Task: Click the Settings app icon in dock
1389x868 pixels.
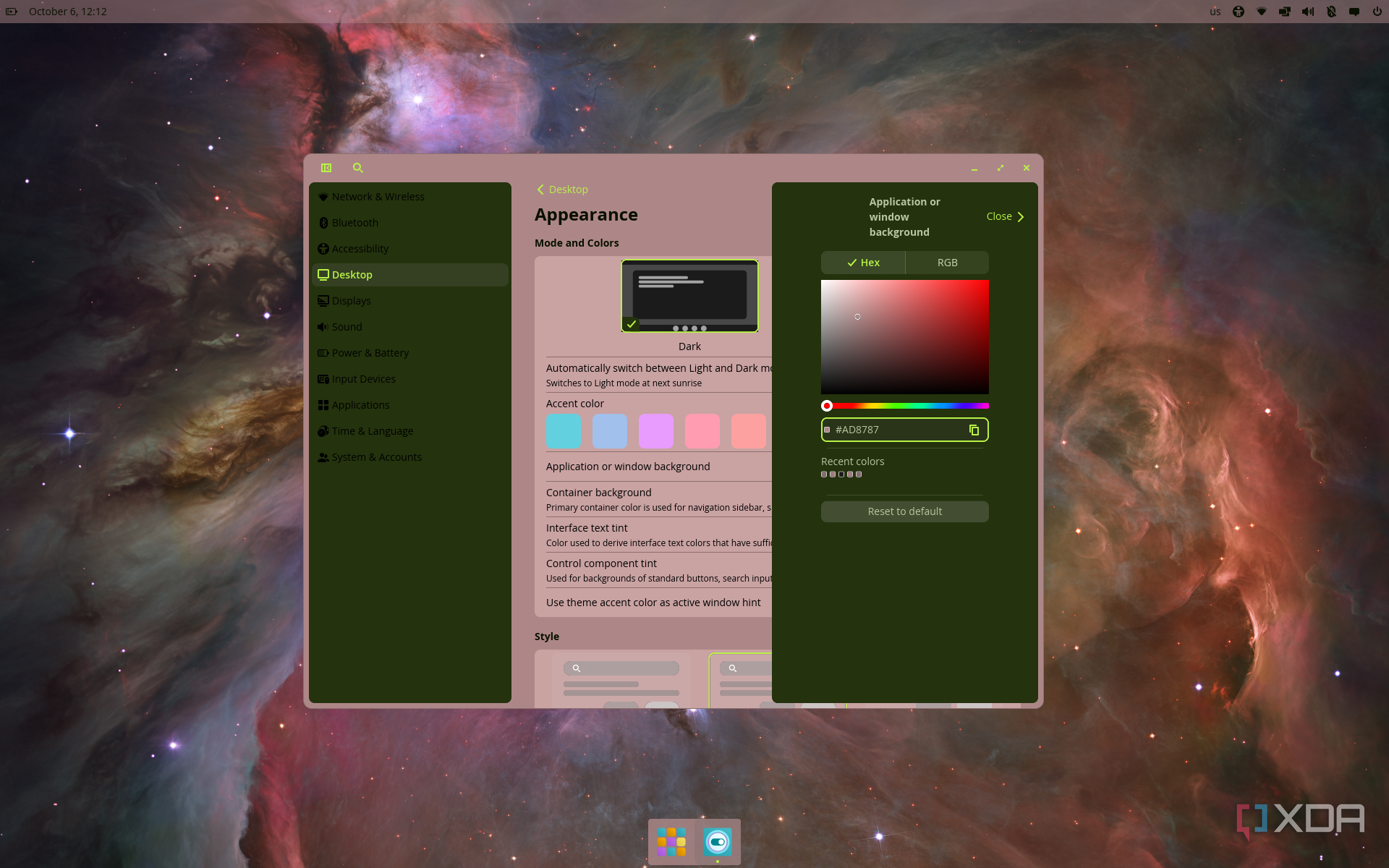Action: (718, 842)
